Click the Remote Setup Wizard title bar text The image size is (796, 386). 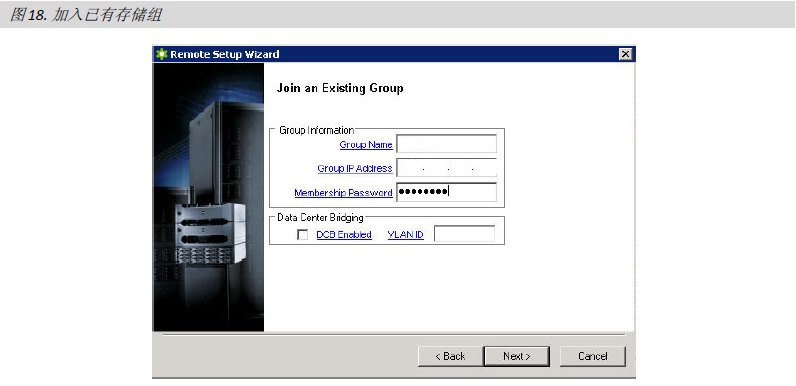[x=225, y=54]
